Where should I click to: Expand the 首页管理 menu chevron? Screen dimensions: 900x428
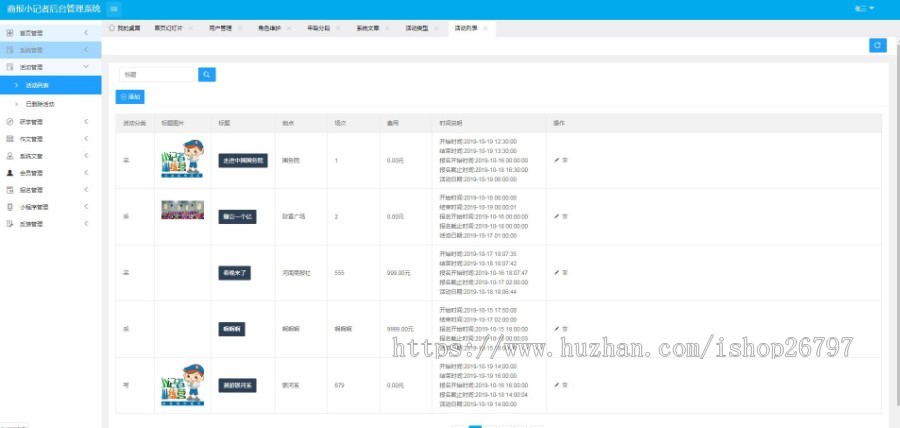(86, 33)
